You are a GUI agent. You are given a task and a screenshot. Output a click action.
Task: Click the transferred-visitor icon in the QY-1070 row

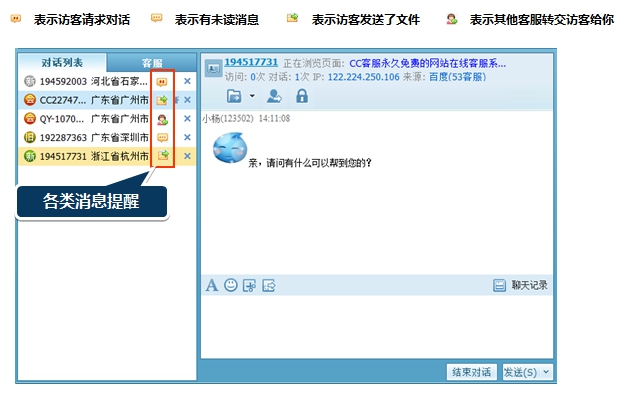click(162, 119)
